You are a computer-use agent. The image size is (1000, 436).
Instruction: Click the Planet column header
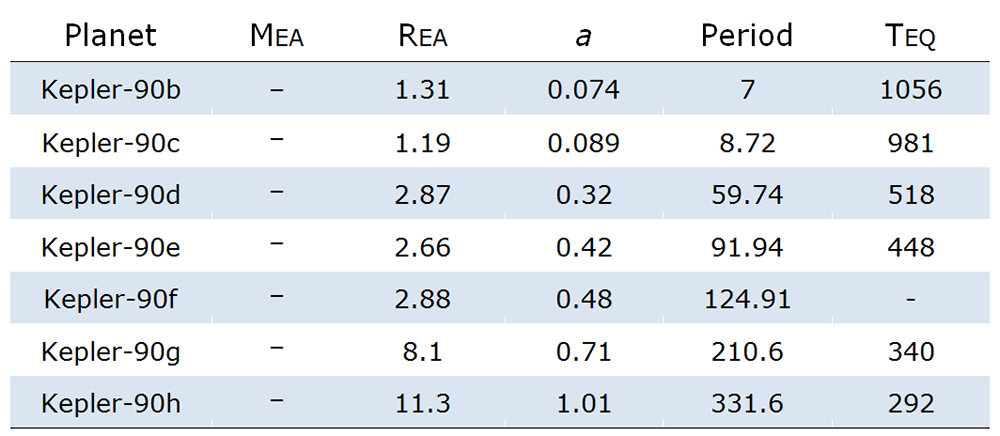(x=111, y=36)
